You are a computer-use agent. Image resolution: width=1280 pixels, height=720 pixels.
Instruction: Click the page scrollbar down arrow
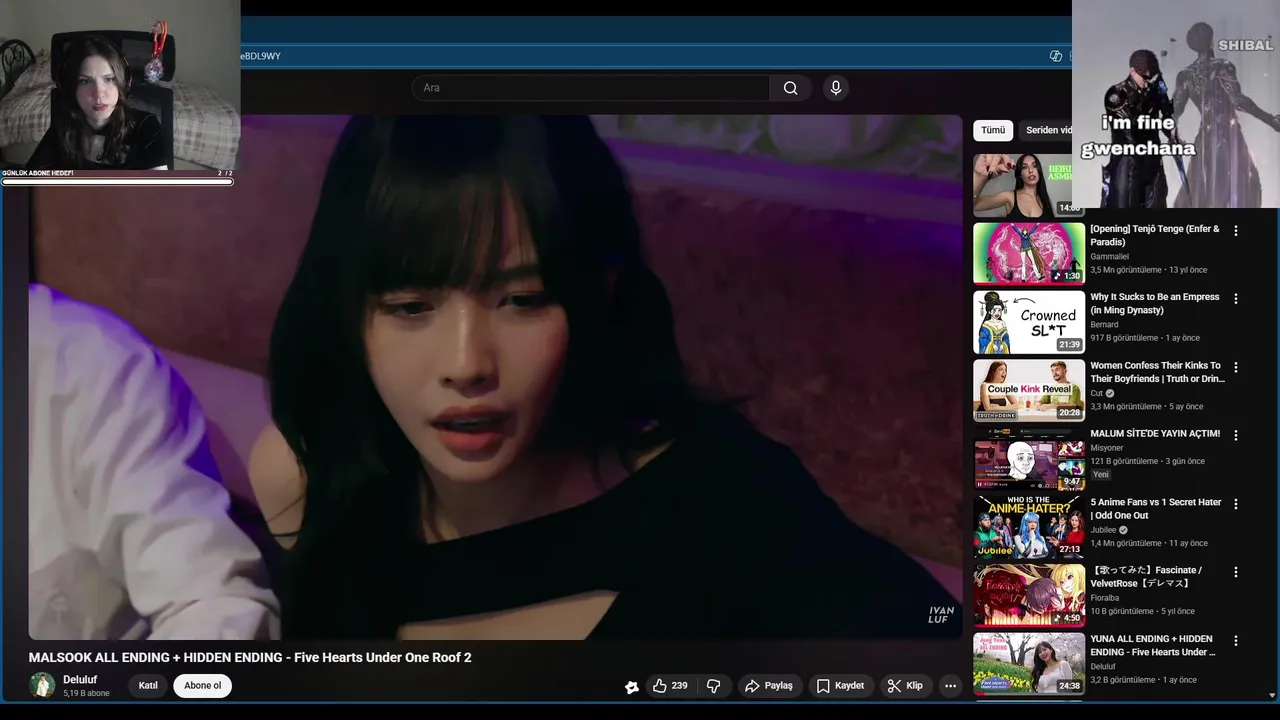pos(1273,694)
